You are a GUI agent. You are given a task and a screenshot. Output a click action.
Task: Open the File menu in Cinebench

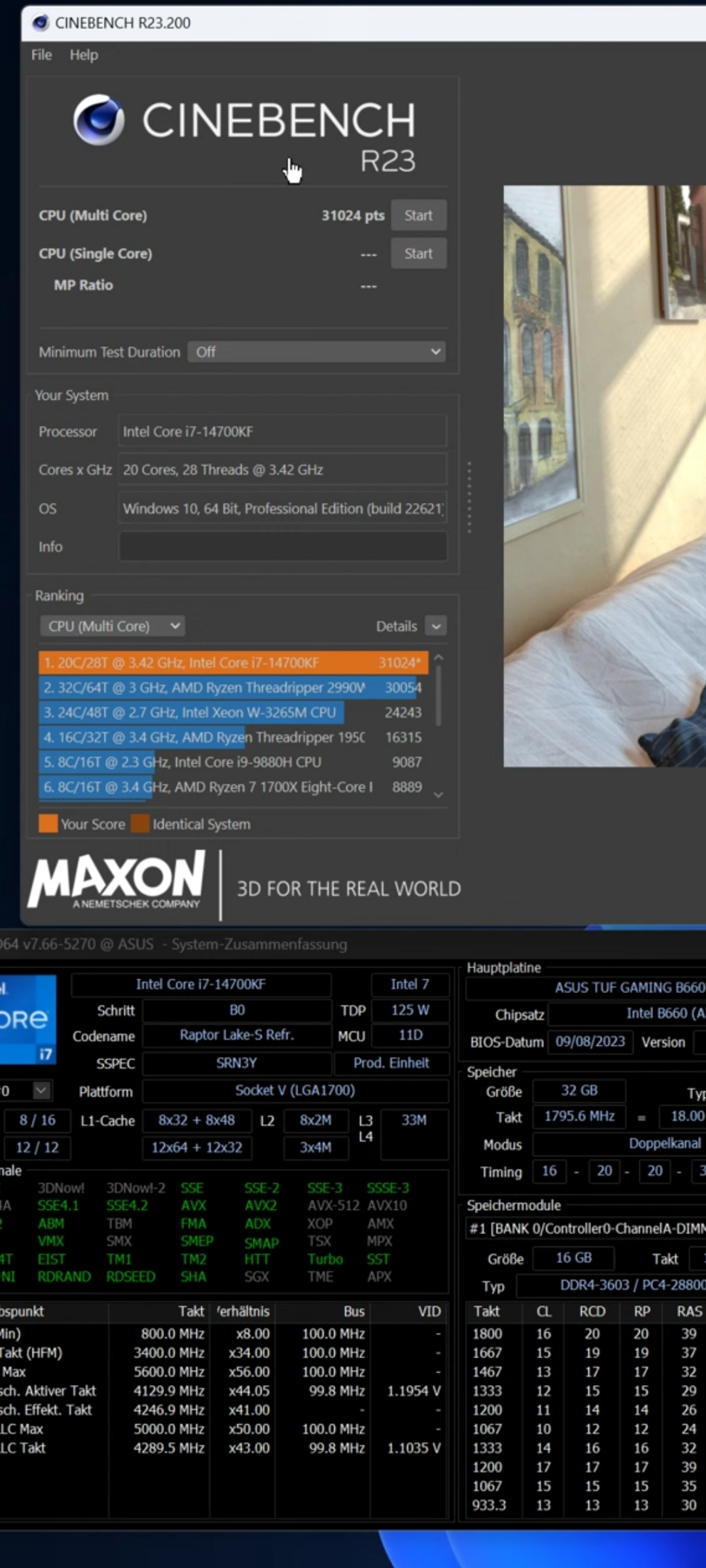[x=41, y=55]
